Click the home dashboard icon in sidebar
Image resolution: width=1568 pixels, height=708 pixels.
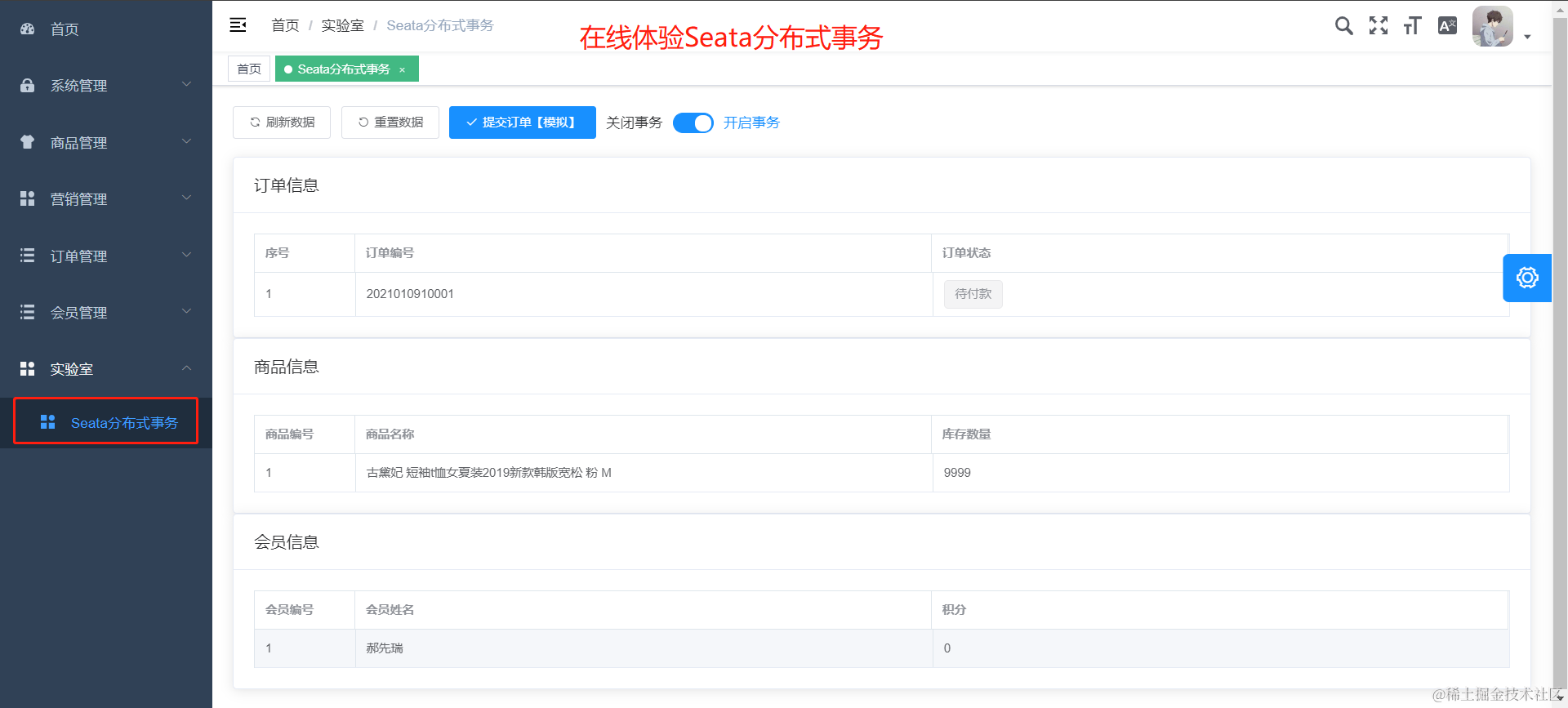pos(28,29)
